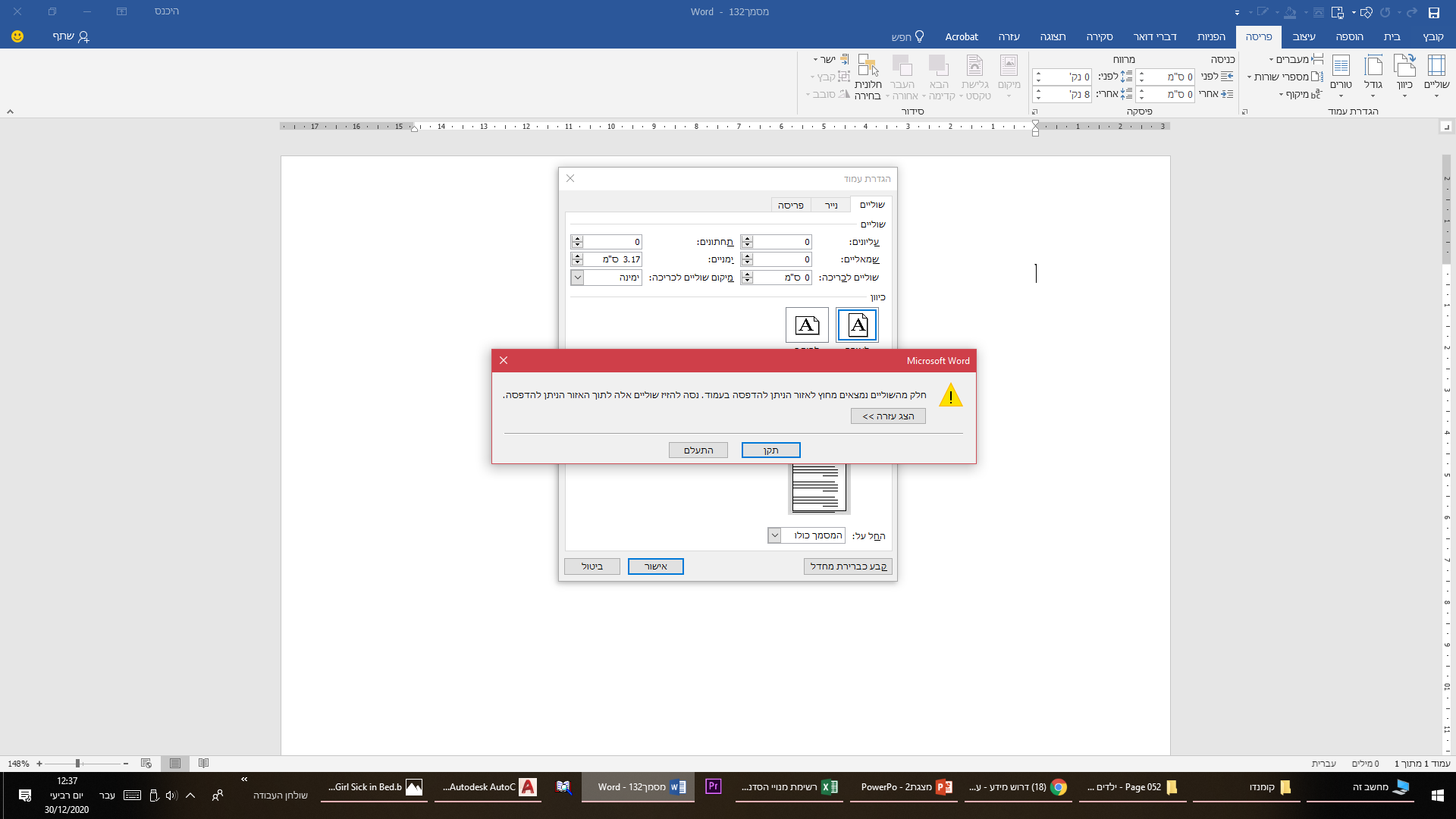
Task: Click the zoom out minus button
Action: pos(126,764)
